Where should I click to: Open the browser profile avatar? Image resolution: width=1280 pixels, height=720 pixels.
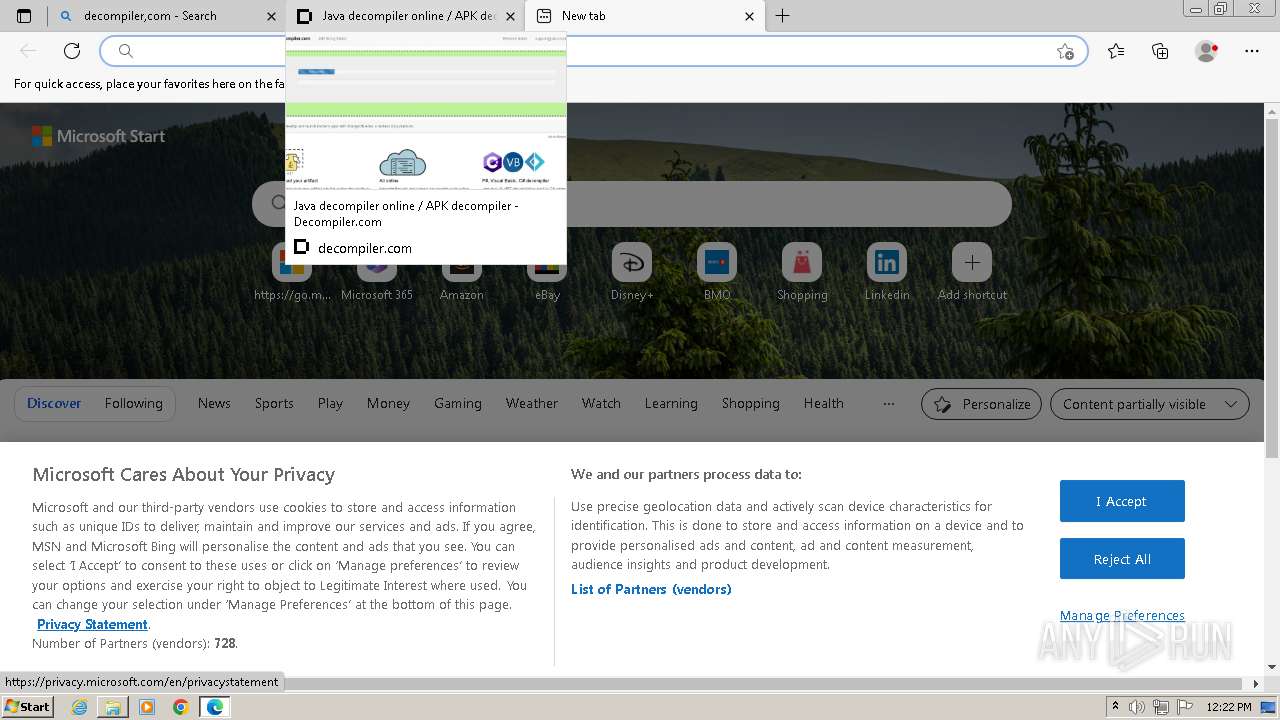coord(1206,51)
